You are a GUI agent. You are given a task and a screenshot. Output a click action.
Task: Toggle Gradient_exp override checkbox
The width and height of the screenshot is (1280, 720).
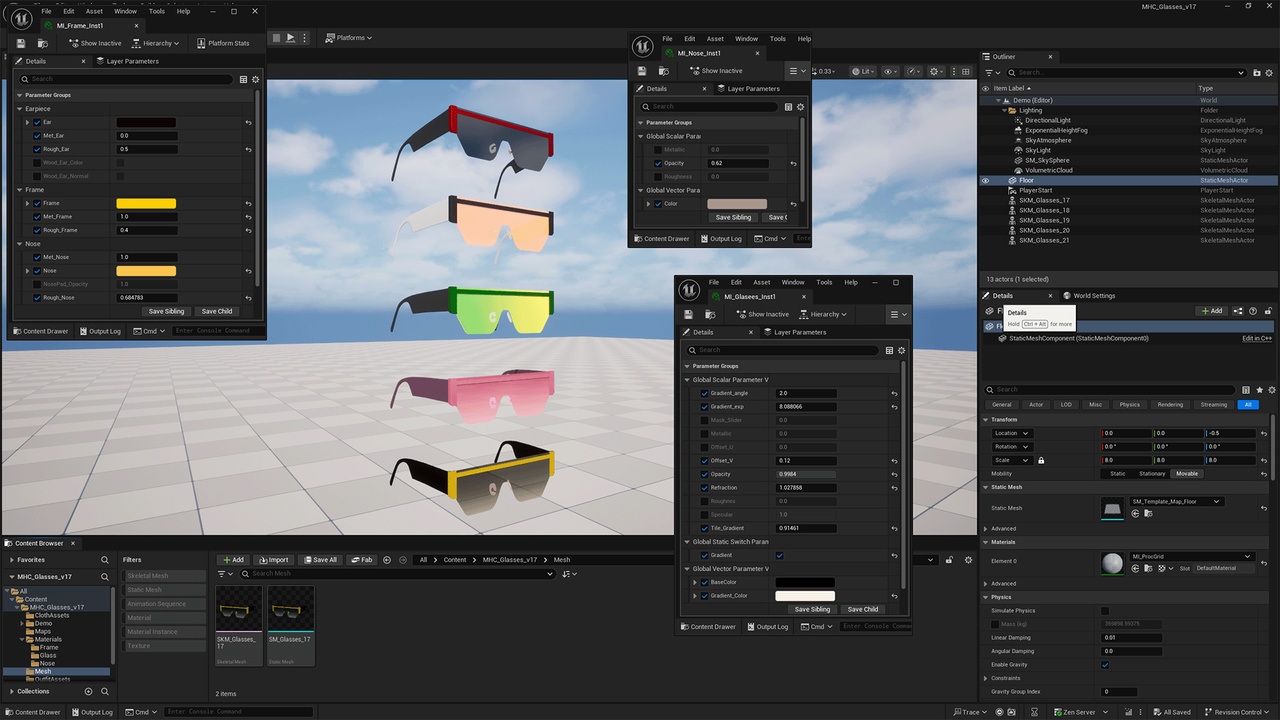coord(704,407)
